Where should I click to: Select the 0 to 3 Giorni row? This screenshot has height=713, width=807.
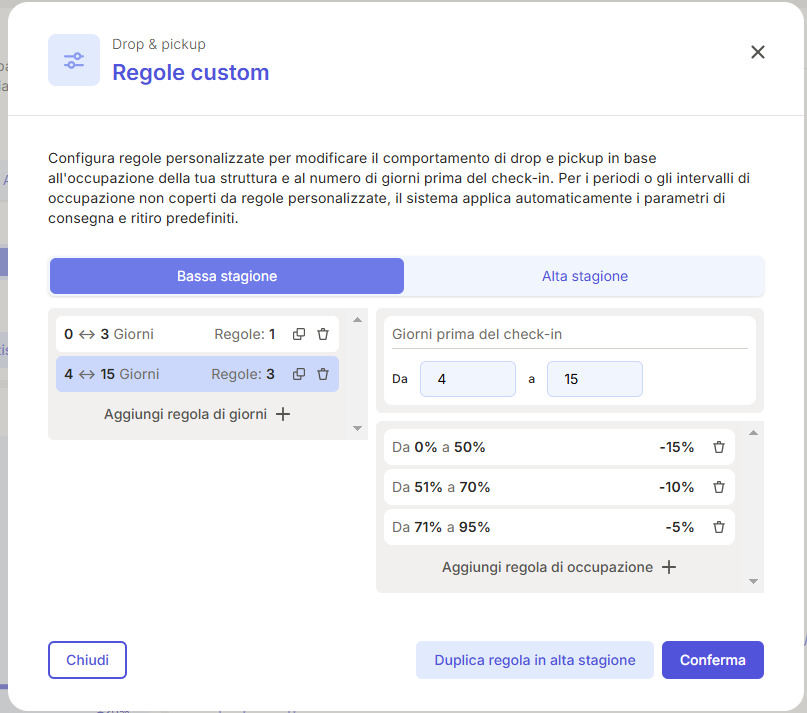pos(197,334)
